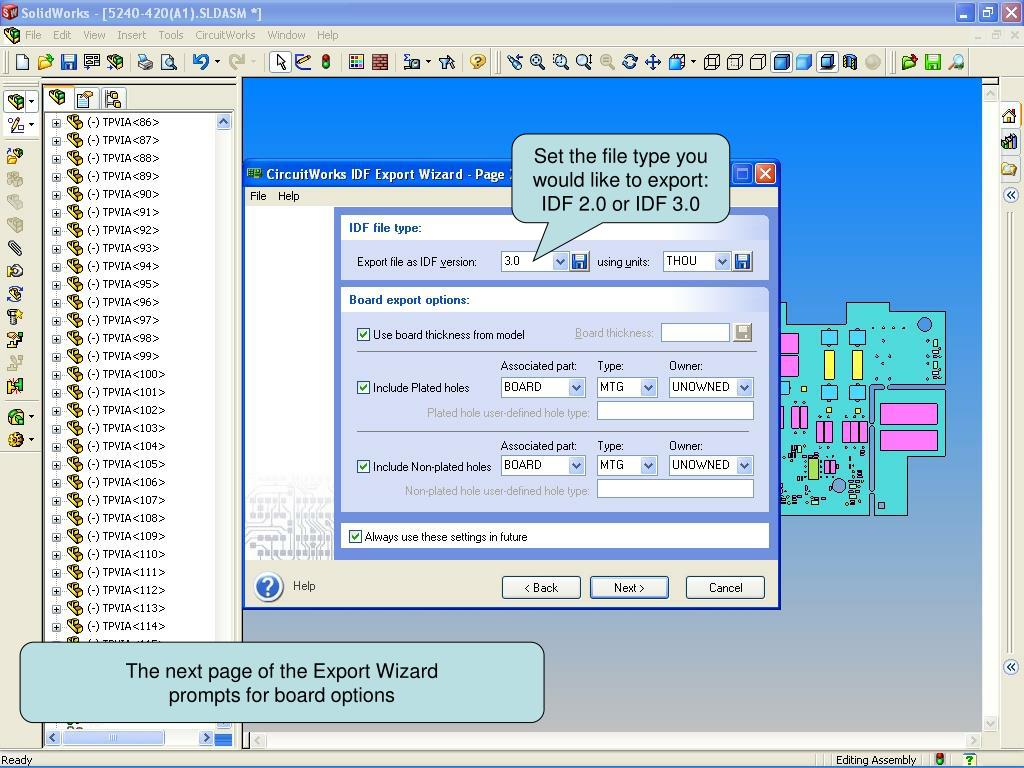Click the blue Help question mark circle
The width and height of the screenshot is (1024, 768).
tap(269, 586)
